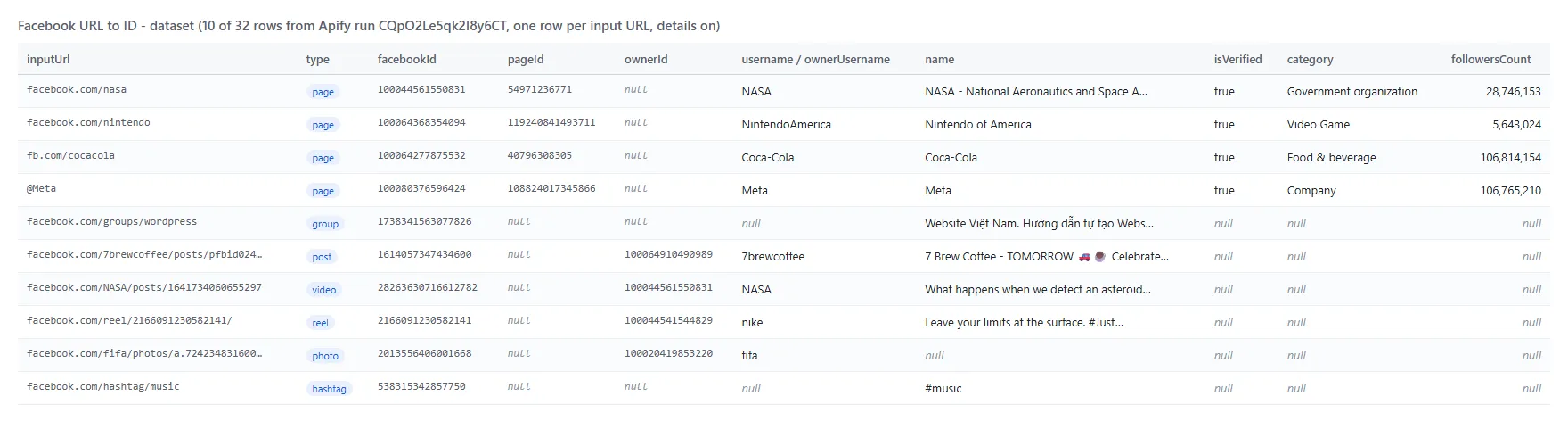
Task: Select facebookId 28263630716612782
Action: pyautogui.click(x=427, y=288)
